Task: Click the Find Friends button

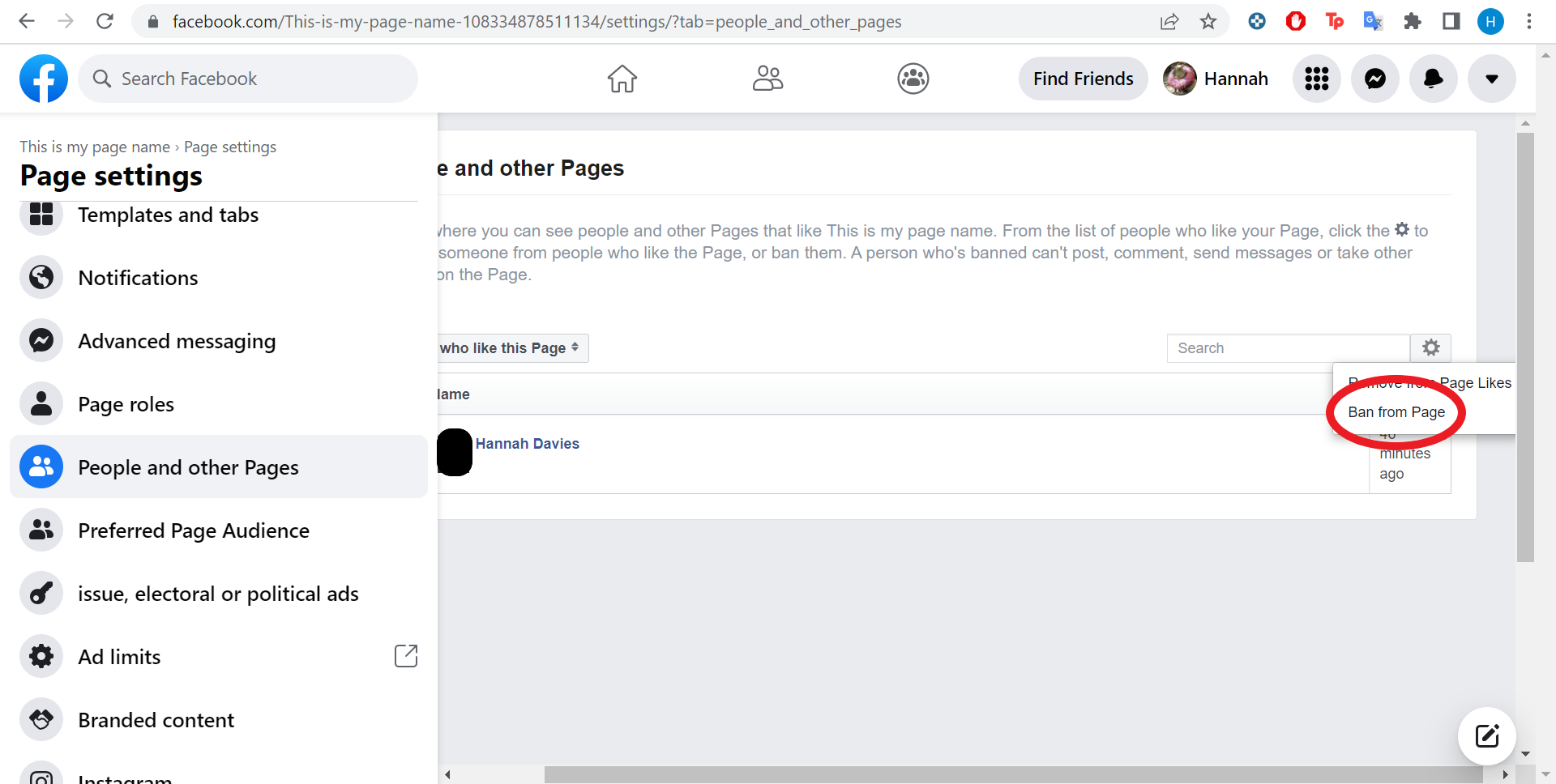Action: click(1084, 79)
